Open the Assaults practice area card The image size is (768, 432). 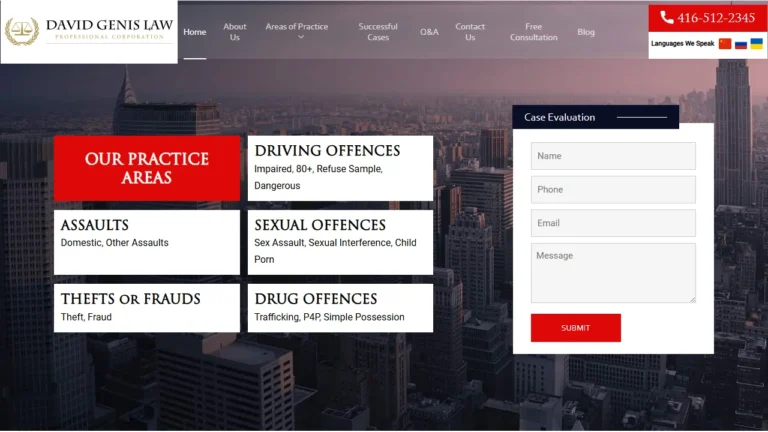[147, 242]
